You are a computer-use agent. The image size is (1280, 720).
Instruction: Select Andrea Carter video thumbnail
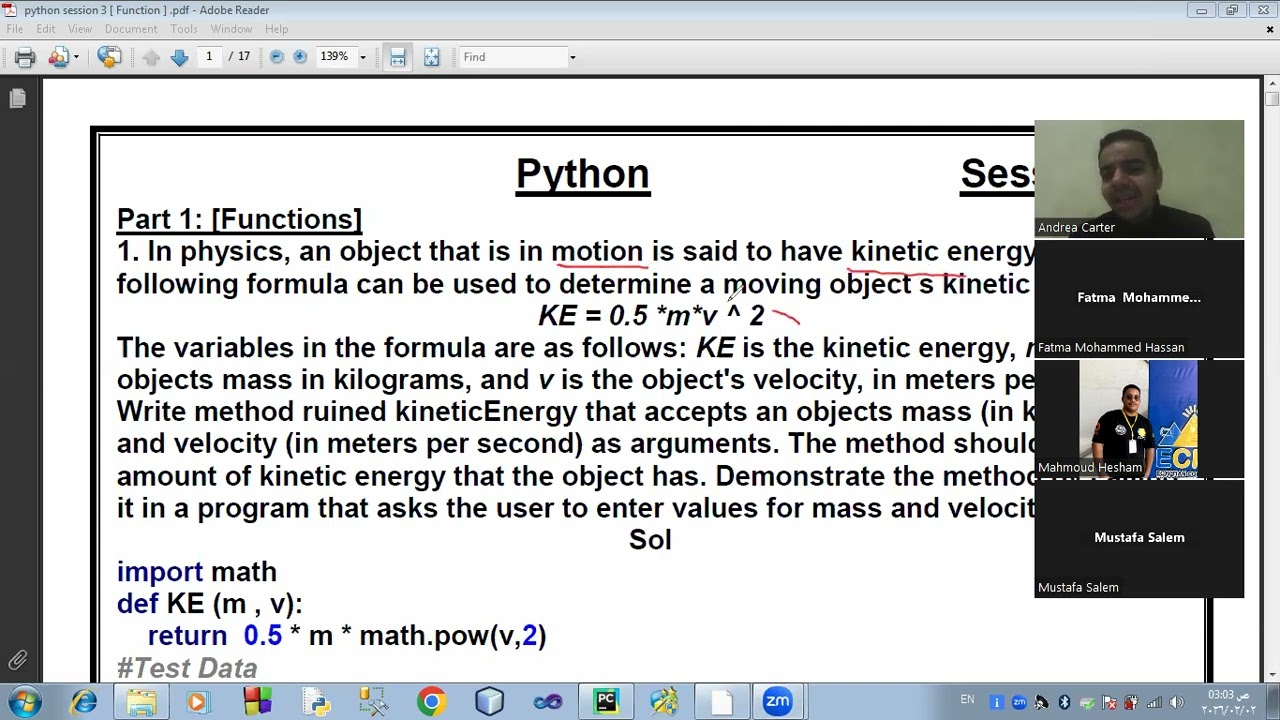tap(1139, 179)
